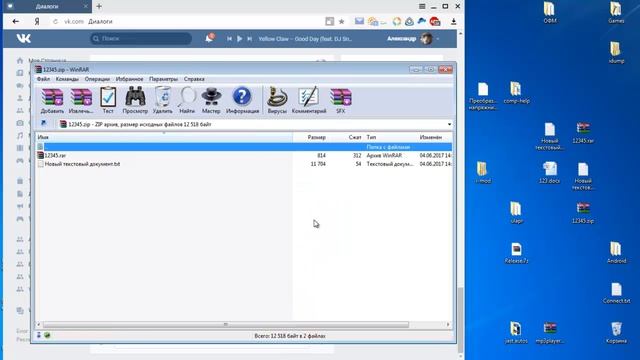The image size is (640, 360).
Task: Convert archive with SFX tool
Action: tap(340, 100)
